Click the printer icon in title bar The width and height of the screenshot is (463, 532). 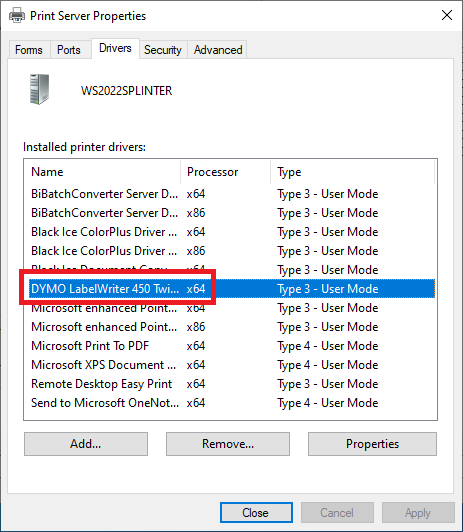(x=17, y=16)
